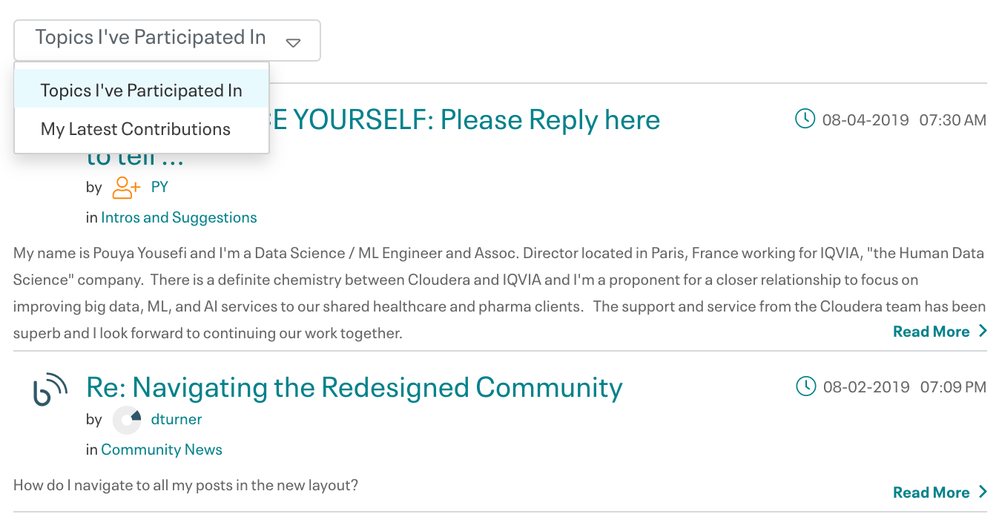The width and height of the screenshot is (999, 520).
Task: Click the clock icon next to 08-02-2019
Action: pyautogui.click(x=805, y=386)
